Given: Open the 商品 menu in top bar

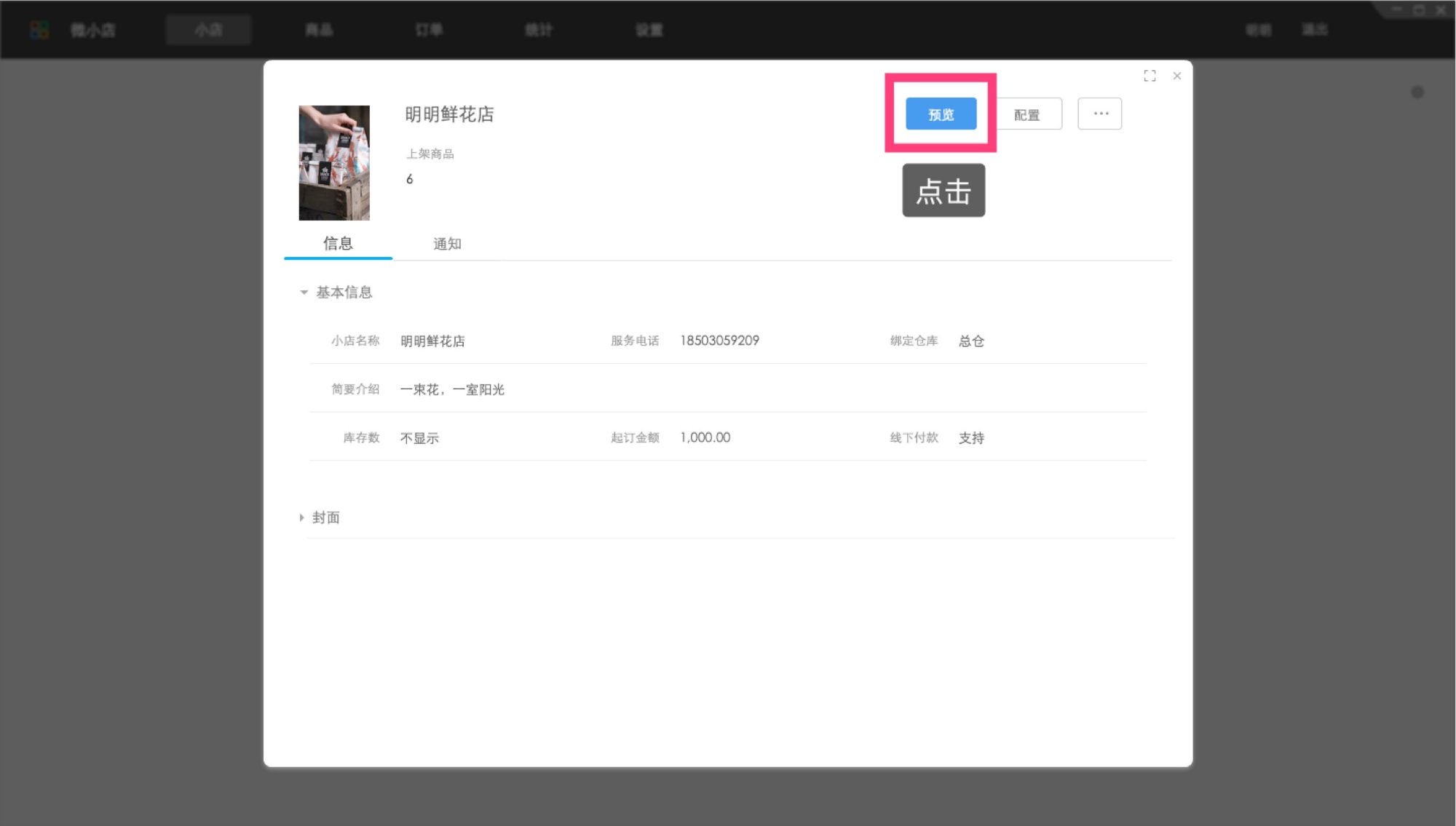Looking at the screenshot, I should [319, 30].
